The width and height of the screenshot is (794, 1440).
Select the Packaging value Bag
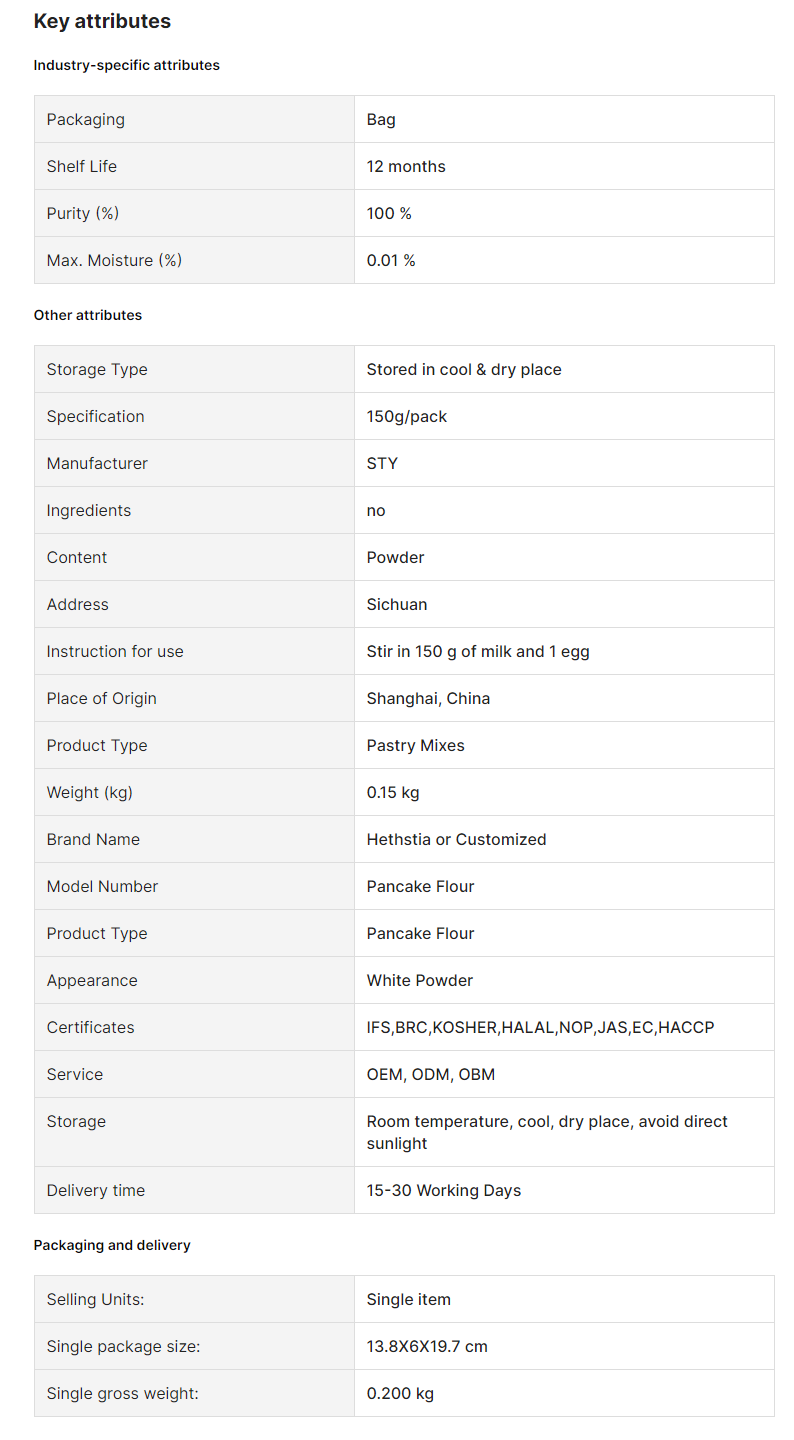coord(381,119)
